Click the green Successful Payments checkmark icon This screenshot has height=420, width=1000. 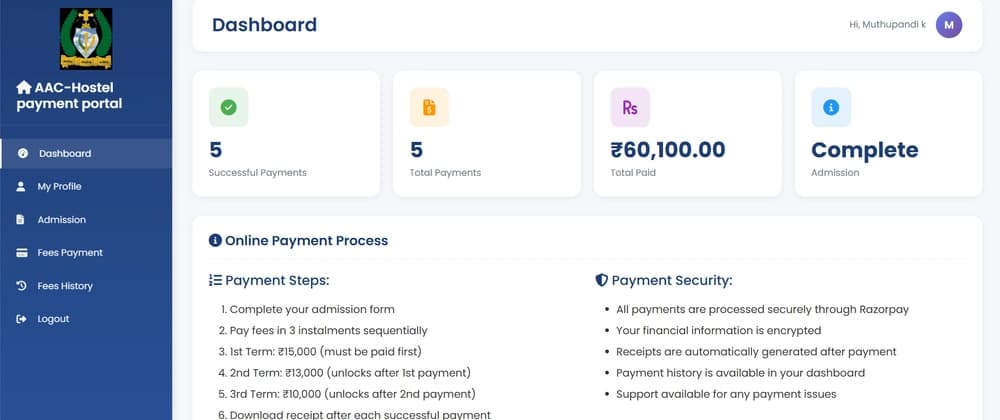[x=228, y=108]
